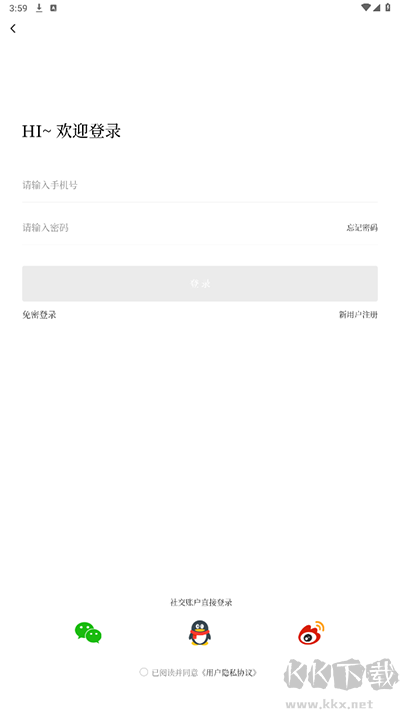Screen dimensions: 400x711
Task: Tap the 3:59 clock in the status bar
Action: pyautogui.click(x=18, y=8)
